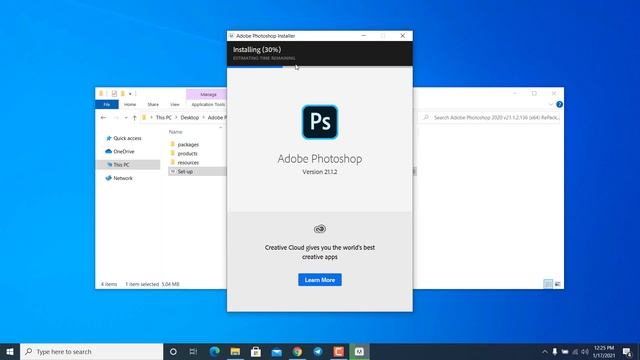This screenshot has height=360, width=640.
Task: Launch Google Chrome from taskbar
Action: click(x=297, y=352)
